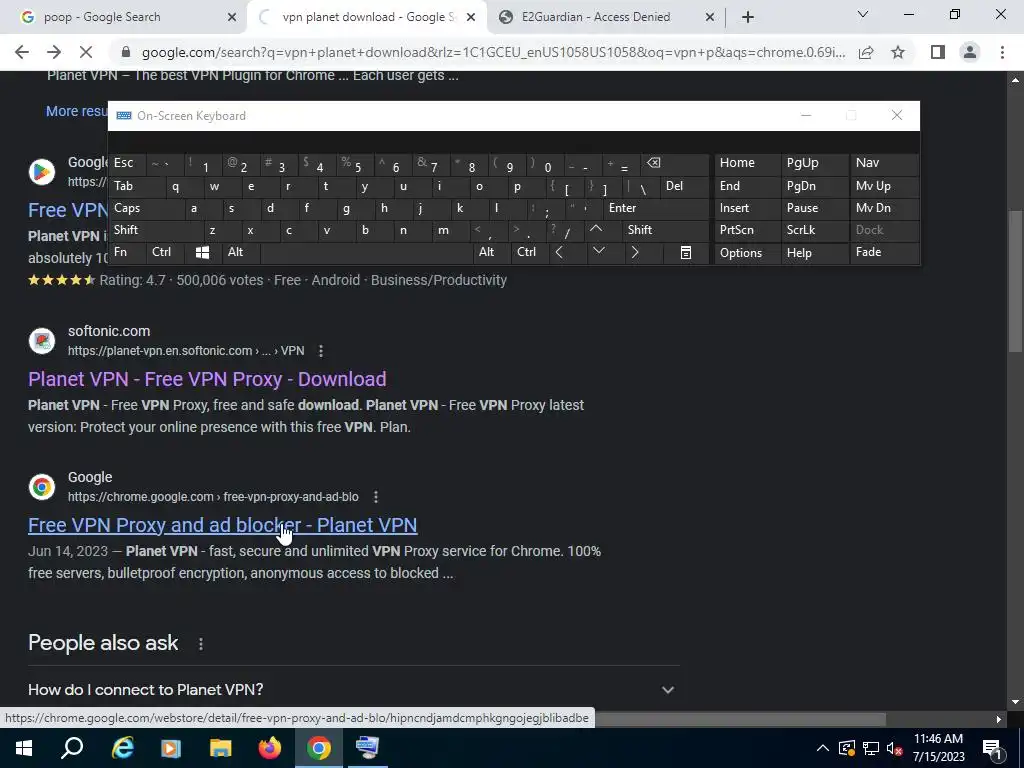Viewport: 1024px width, 768px height.
Task: Click the share icon in the address bar
Action: (x=866, y=52)
